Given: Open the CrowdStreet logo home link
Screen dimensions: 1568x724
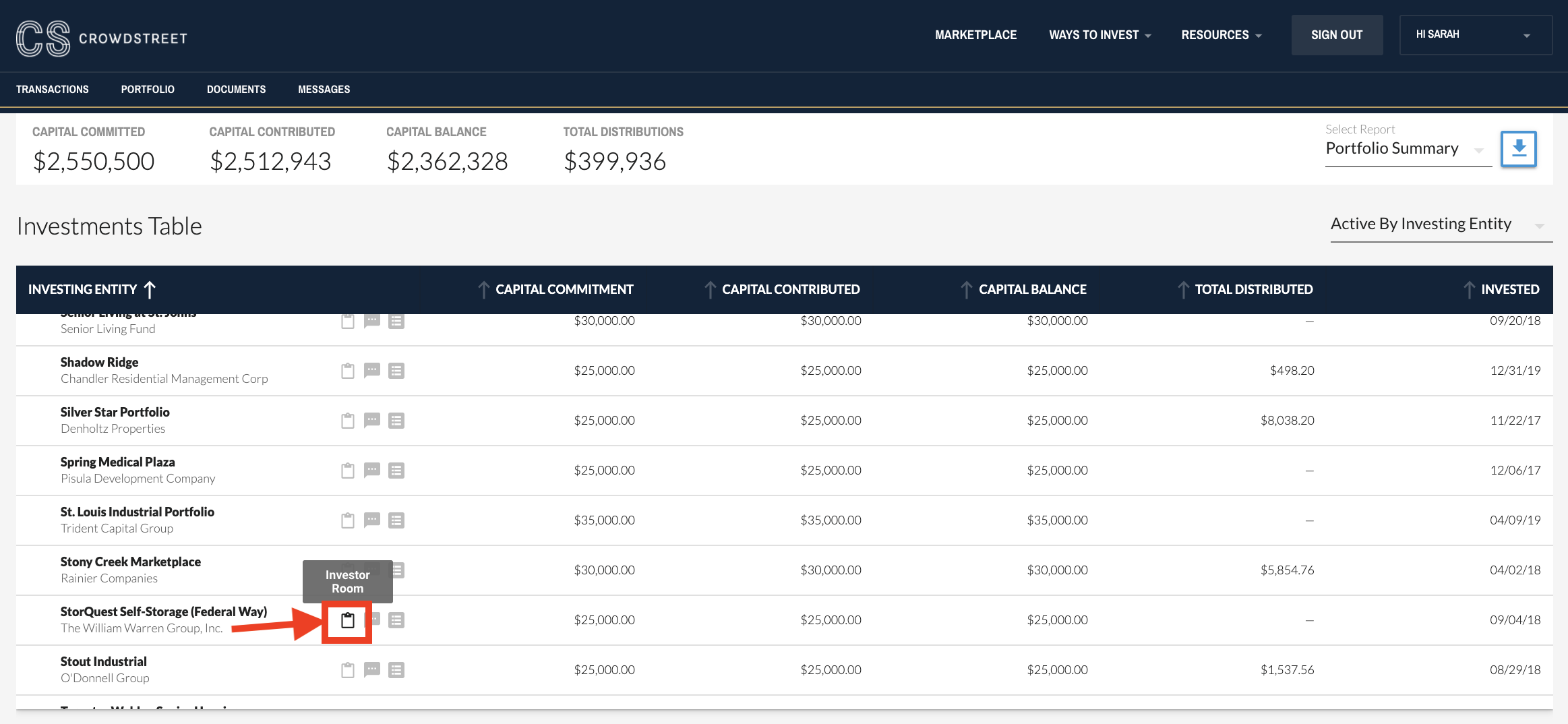Looking at the screenshot, I should coord(102,38).
